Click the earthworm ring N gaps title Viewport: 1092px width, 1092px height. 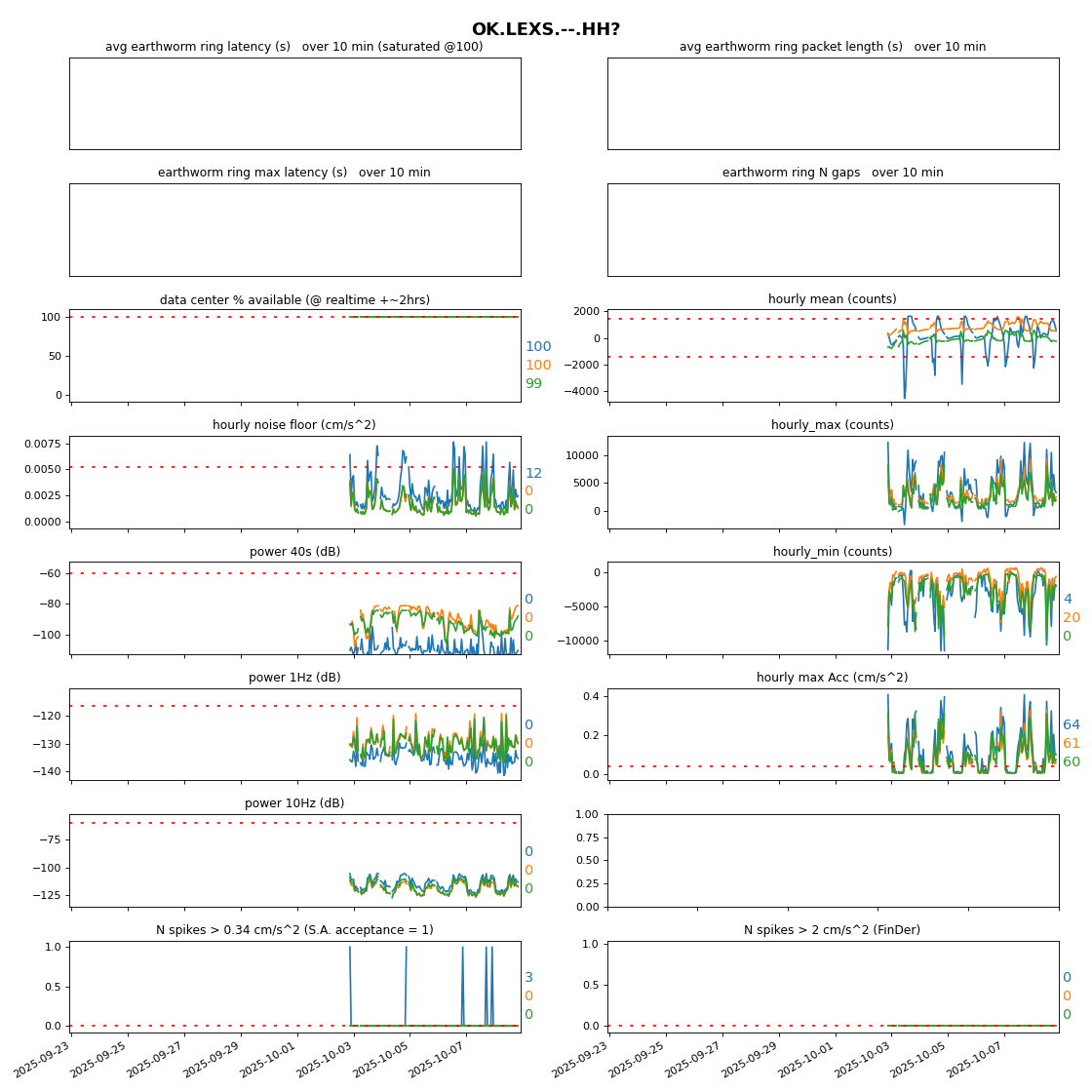(x=832, y=173)
